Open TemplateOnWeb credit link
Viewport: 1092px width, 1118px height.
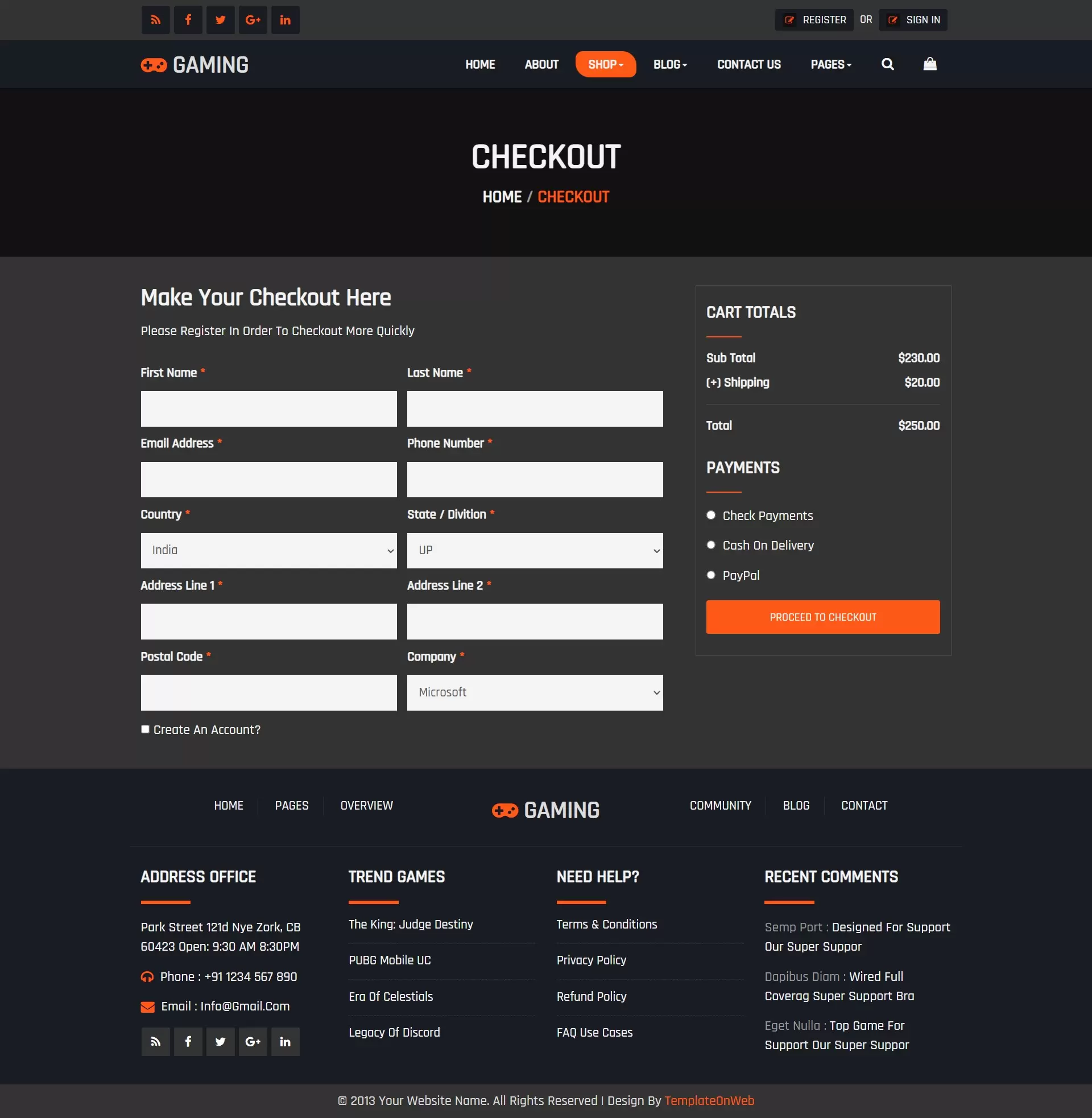pyautogui.click(x=709, y=1101)
